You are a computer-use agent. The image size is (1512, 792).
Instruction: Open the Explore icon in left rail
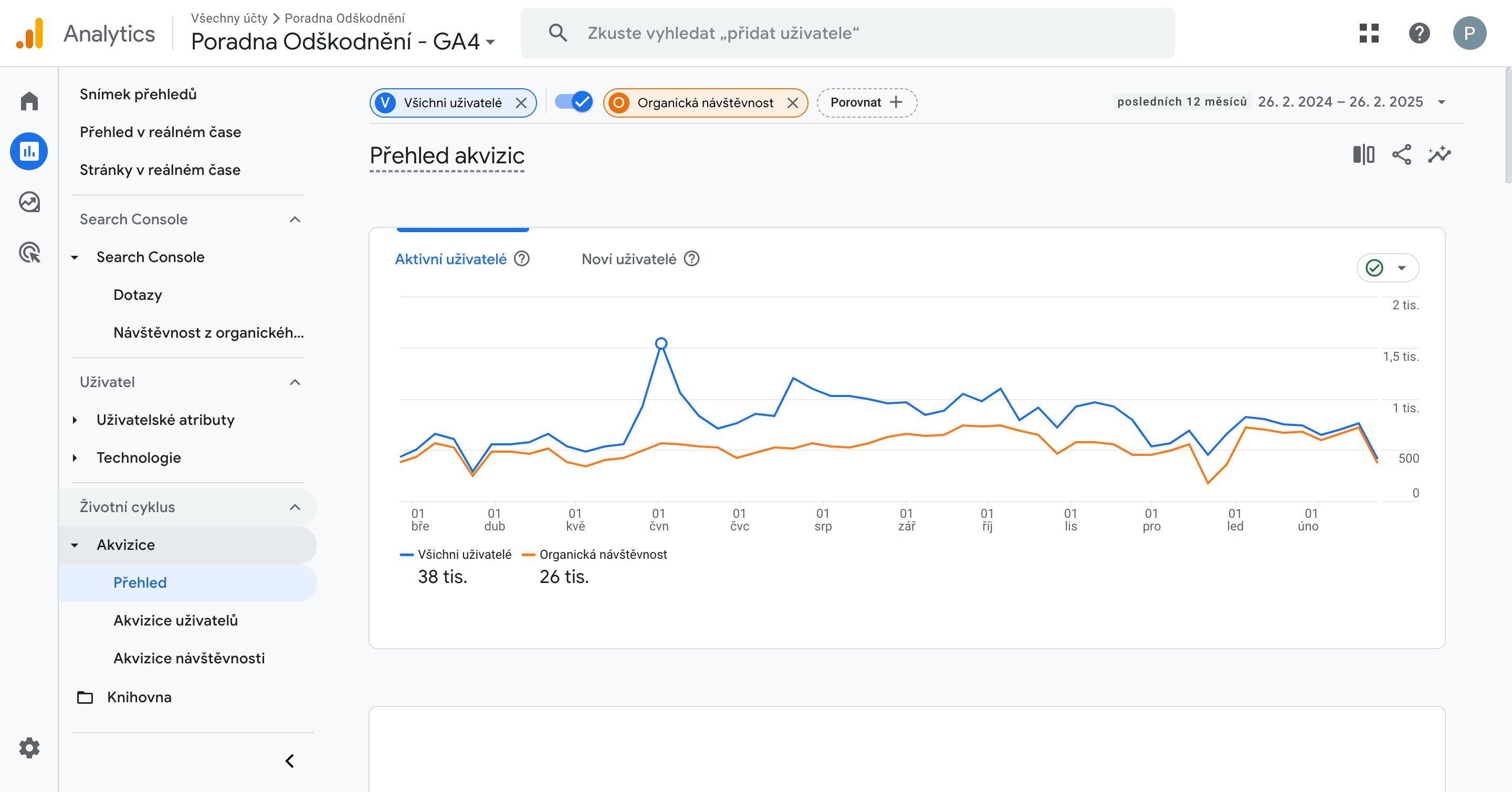(x=29, y=202)
